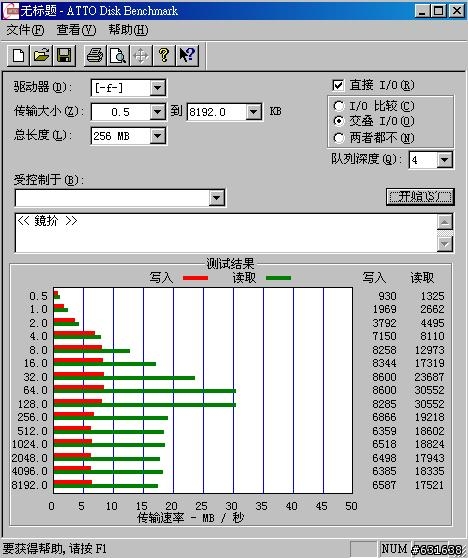Image resolution: width=468 pixels, height=558 pixels.
Task: Select the 交叠 I/O radio button
Action: point(339,121)
